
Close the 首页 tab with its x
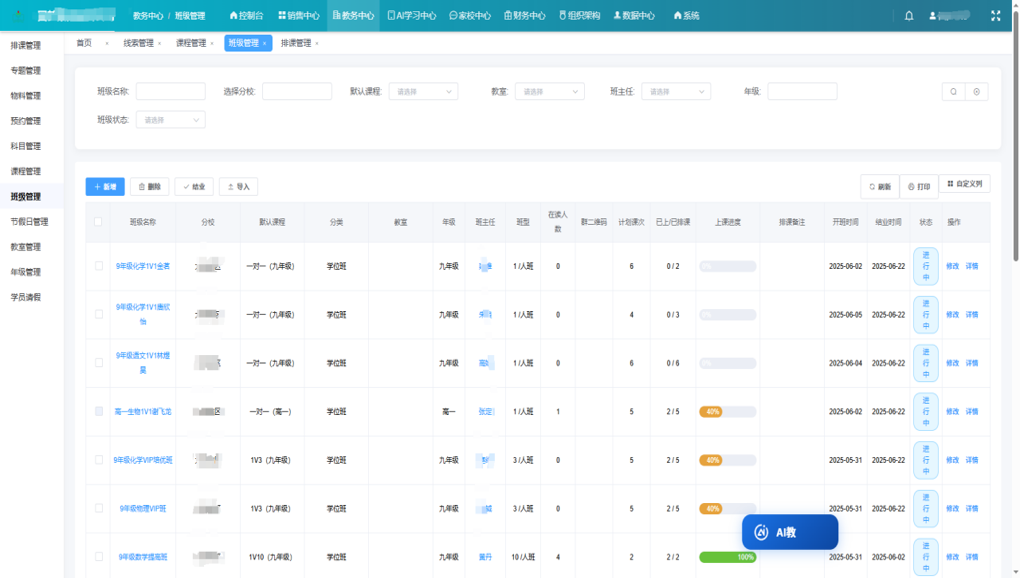(x=107, y=44)
